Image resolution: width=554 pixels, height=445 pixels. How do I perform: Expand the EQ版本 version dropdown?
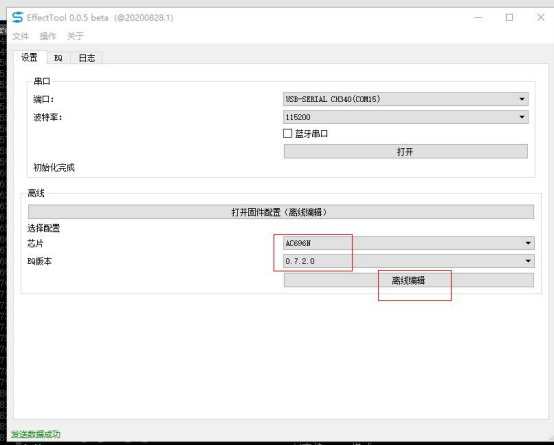pos(409,261)
